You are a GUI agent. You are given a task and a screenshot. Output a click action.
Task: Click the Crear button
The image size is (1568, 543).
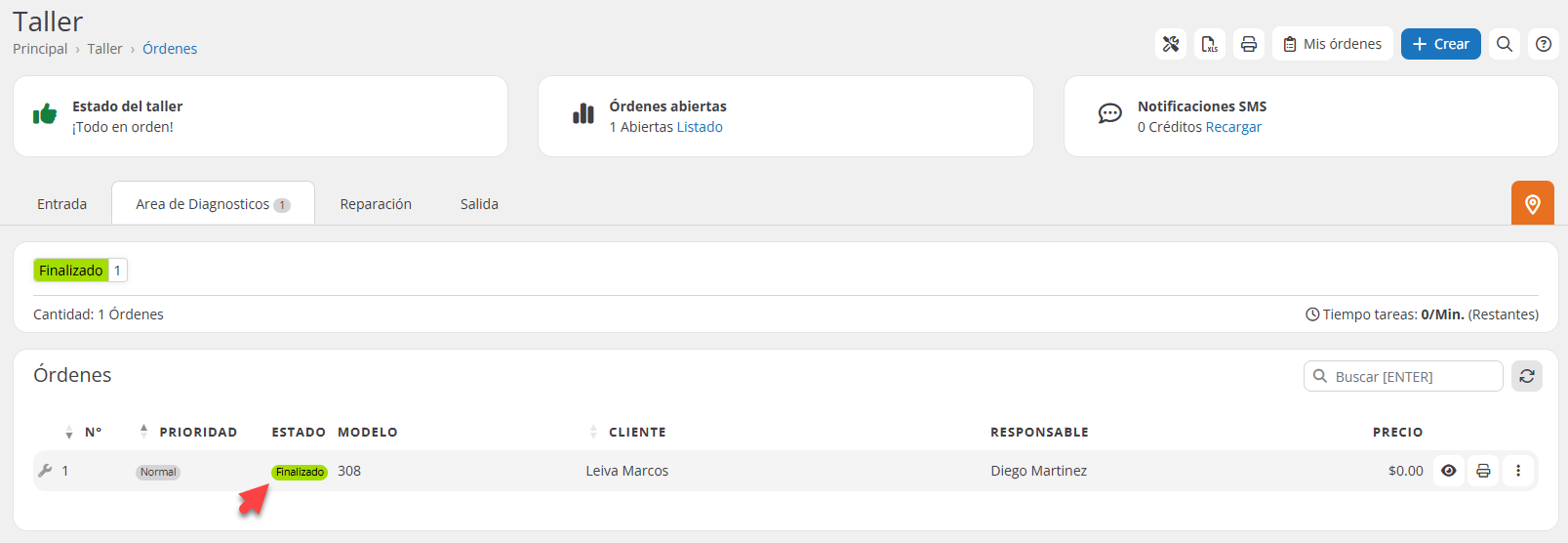click(1440, 44)
